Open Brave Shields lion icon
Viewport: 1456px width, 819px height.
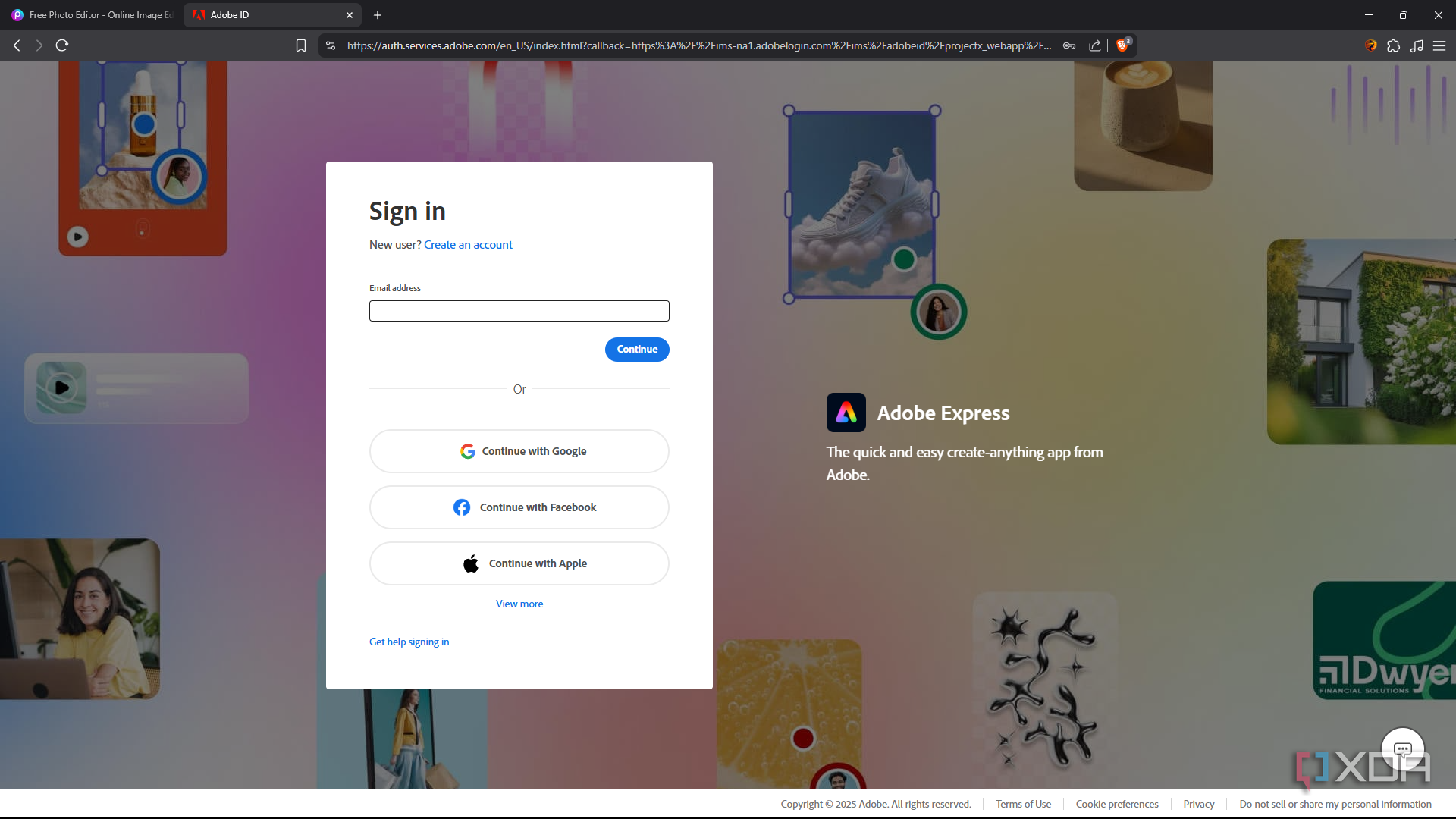[1123, 45]
